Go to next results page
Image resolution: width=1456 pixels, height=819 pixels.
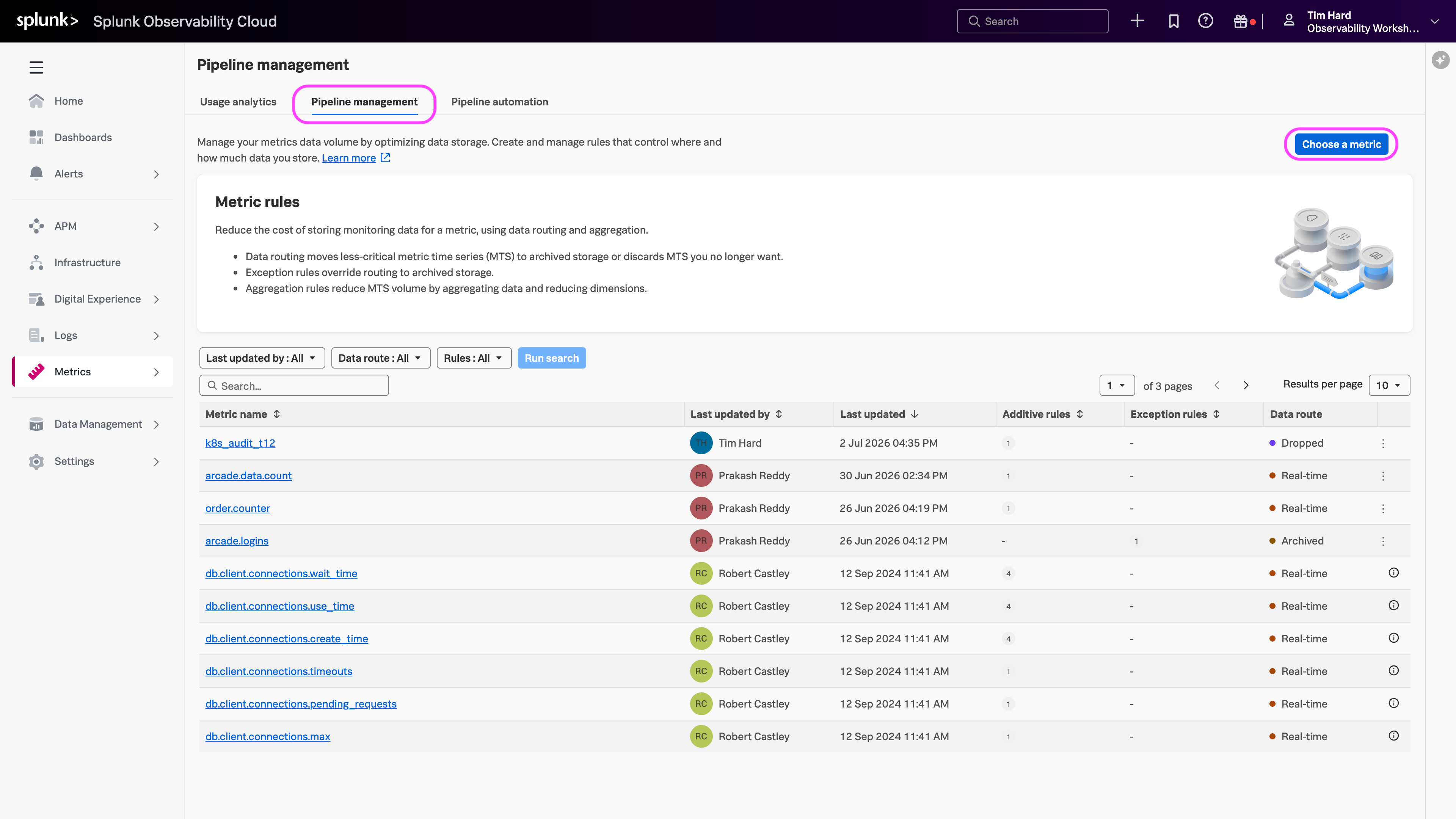[x=1246, y=386]
